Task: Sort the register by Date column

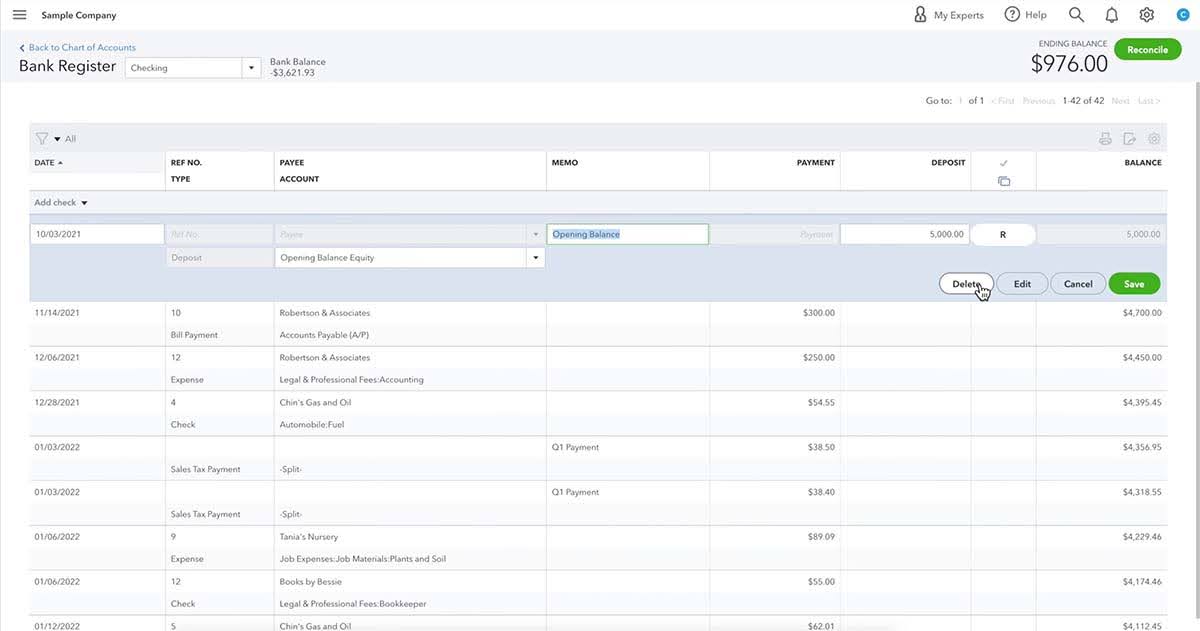Action: (47, 162)
